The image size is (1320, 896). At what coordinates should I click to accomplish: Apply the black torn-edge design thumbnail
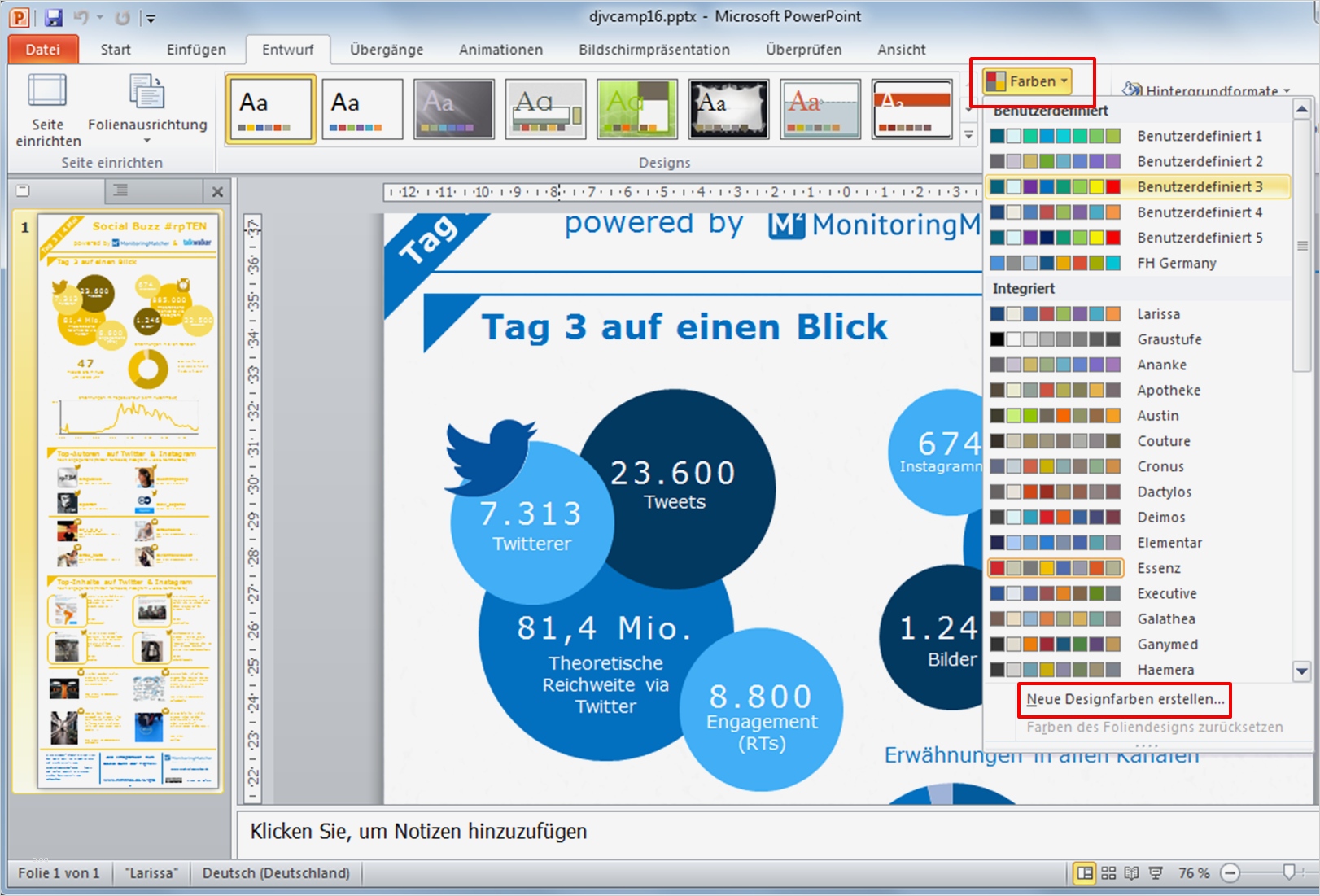coord(728,109)
